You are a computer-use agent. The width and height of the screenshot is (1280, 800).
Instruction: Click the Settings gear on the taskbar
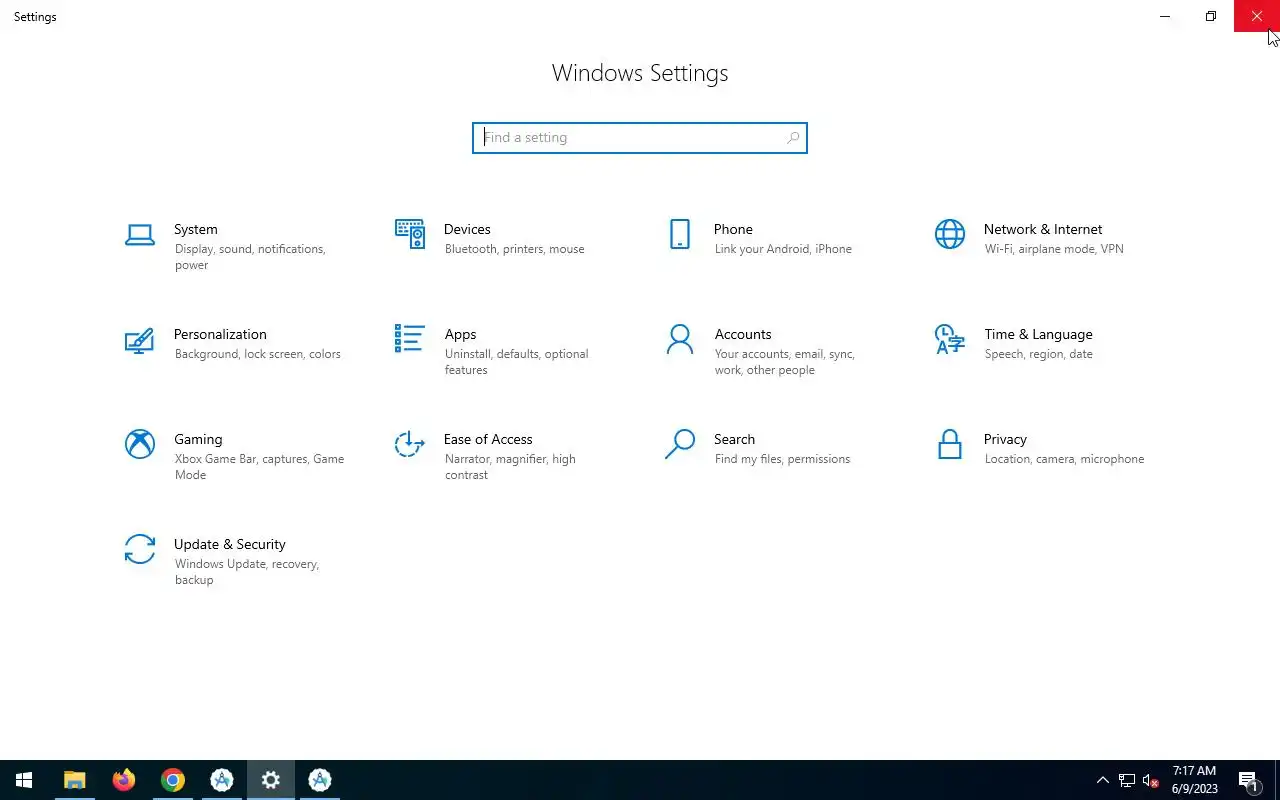pos(270,780)
